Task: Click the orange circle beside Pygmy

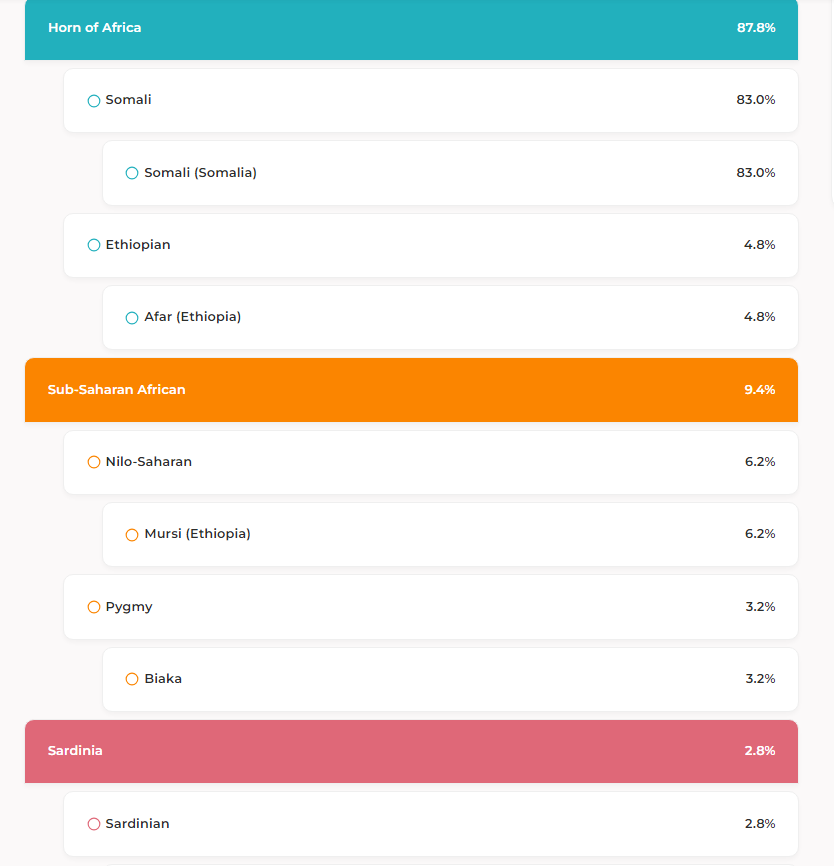Action: [x=94, y=607]
